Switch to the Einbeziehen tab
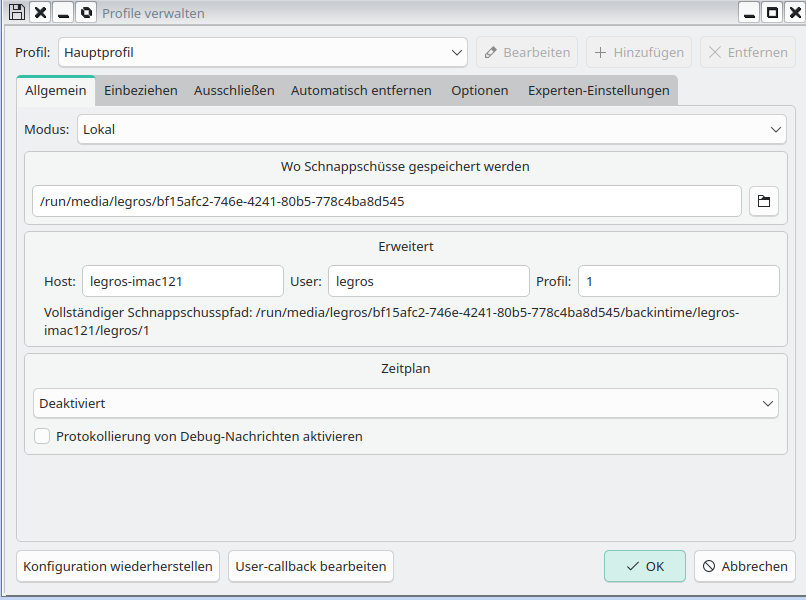 (141, 90)
